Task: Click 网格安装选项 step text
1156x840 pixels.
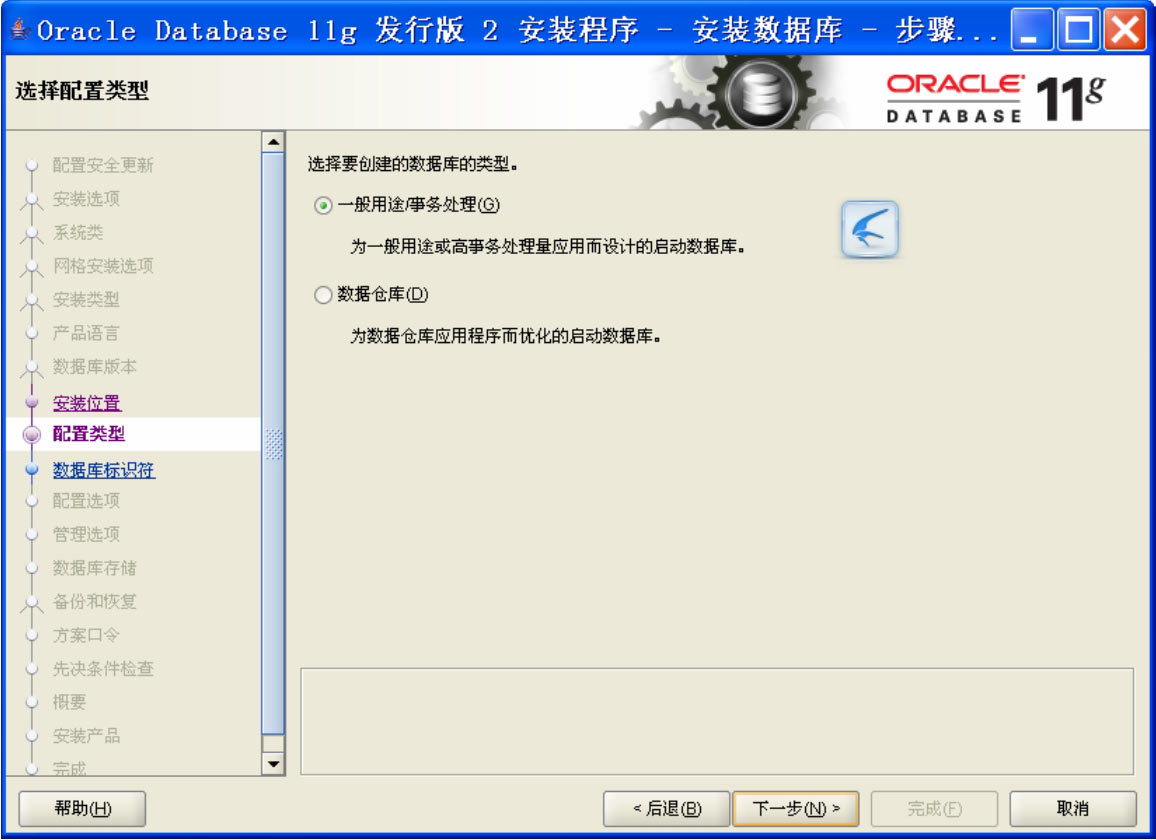Action: click(103, 265)
